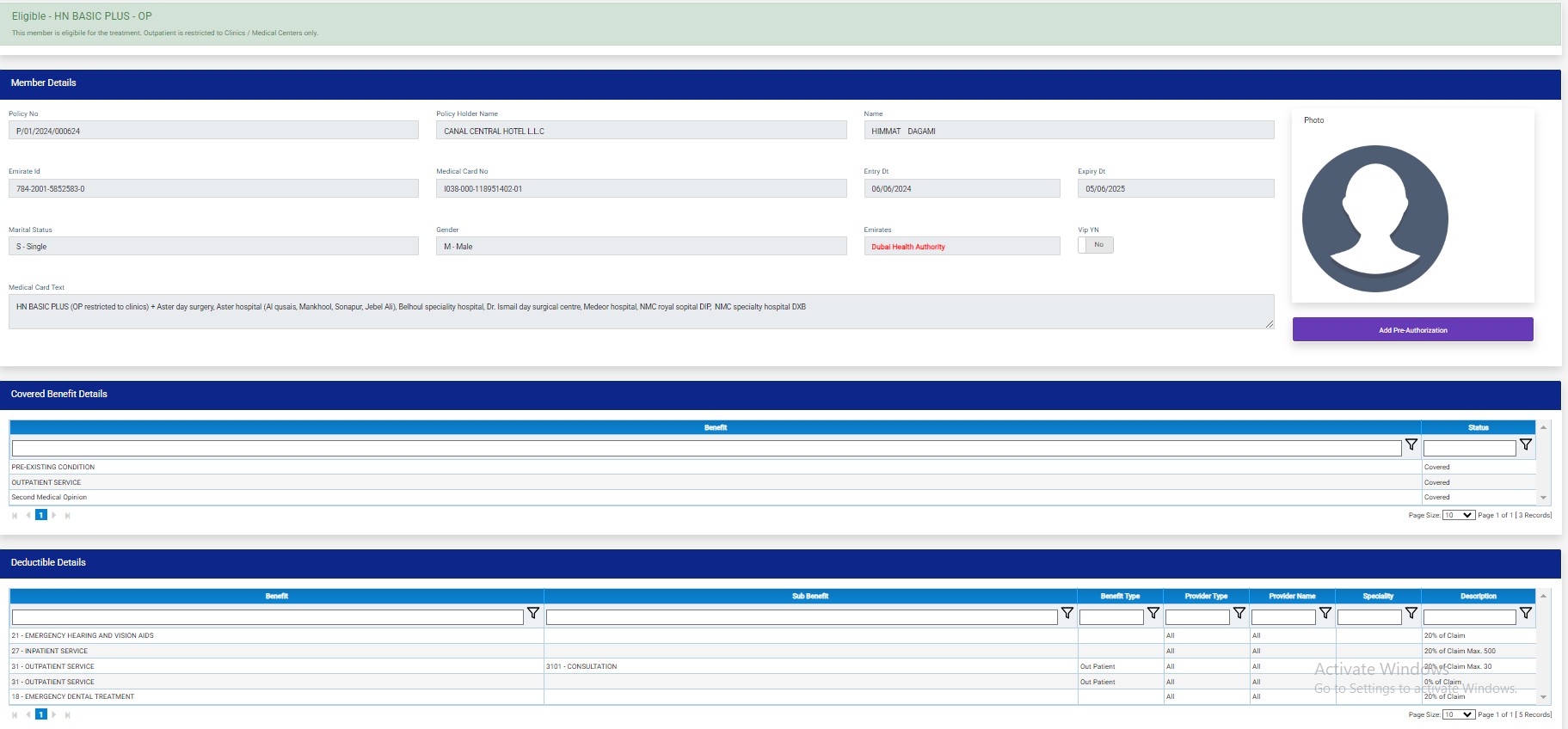Click the Medical Card Text resize handle
1568x729 pixels.
(1269, 323)
